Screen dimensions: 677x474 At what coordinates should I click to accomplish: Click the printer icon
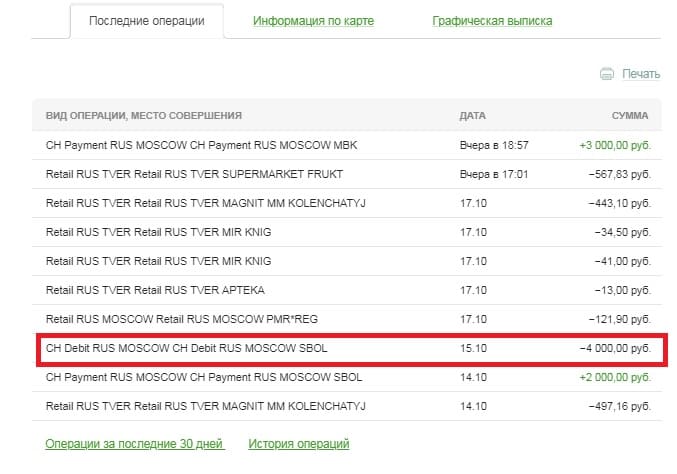click(x=606, y=74)
